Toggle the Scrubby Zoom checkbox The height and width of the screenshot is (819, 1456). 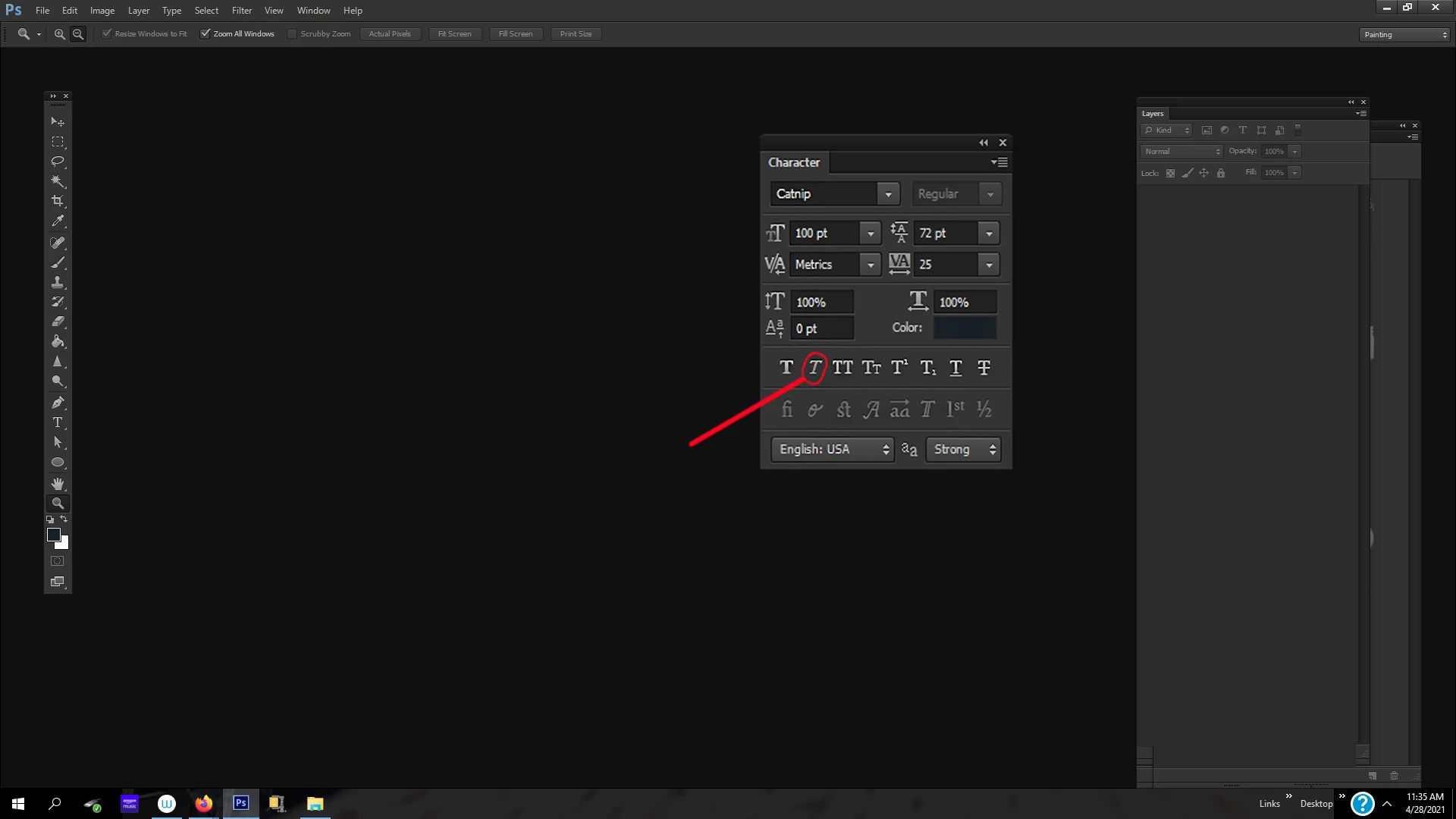292,33
